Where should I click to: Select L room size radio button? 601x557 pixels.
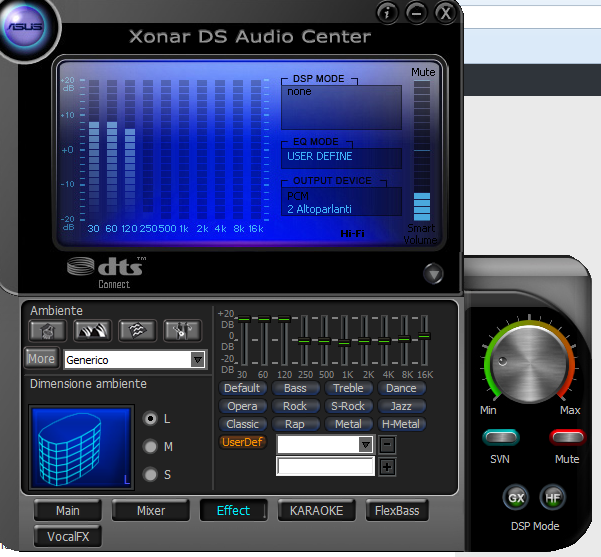point(150,418)
